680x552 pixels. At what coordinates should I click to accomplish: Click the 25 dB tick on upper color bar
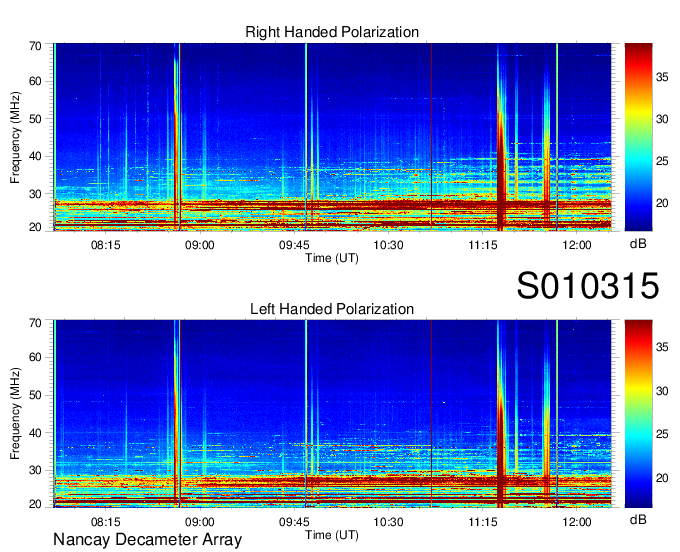662,161
